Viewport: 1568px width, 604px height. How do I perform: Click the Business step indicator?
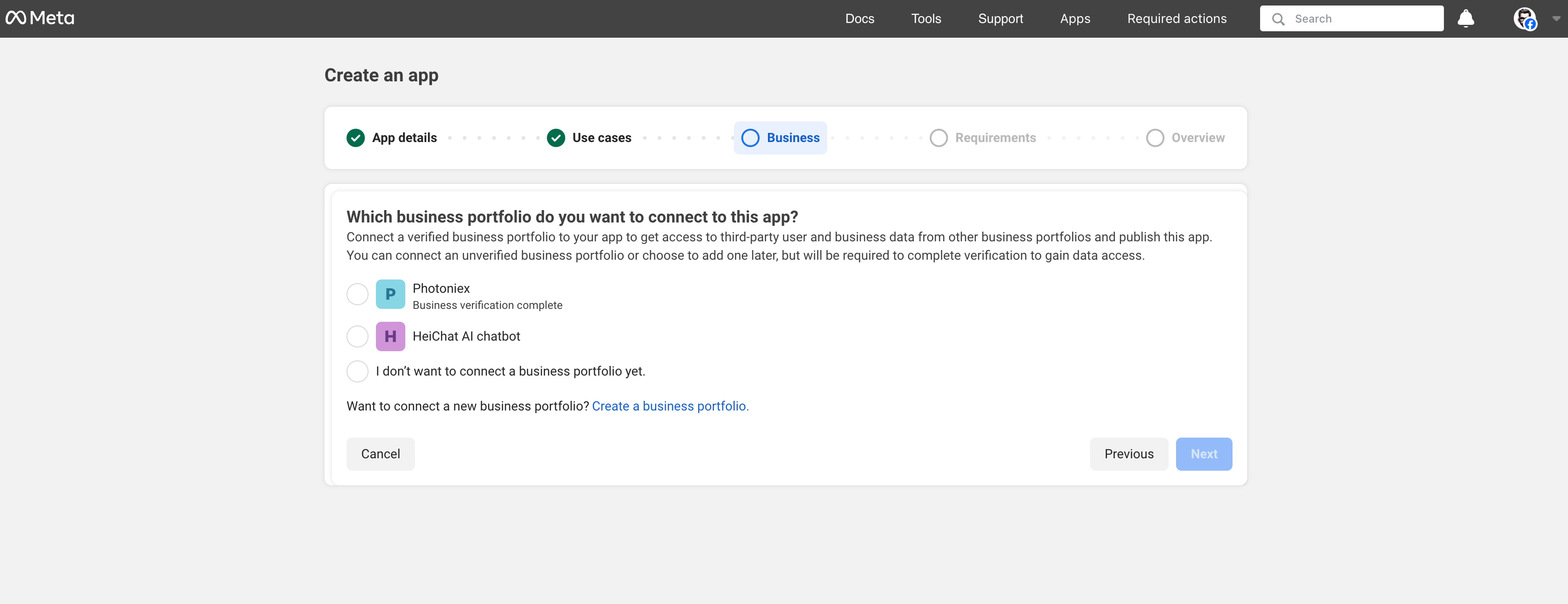(x=780, y=138)
